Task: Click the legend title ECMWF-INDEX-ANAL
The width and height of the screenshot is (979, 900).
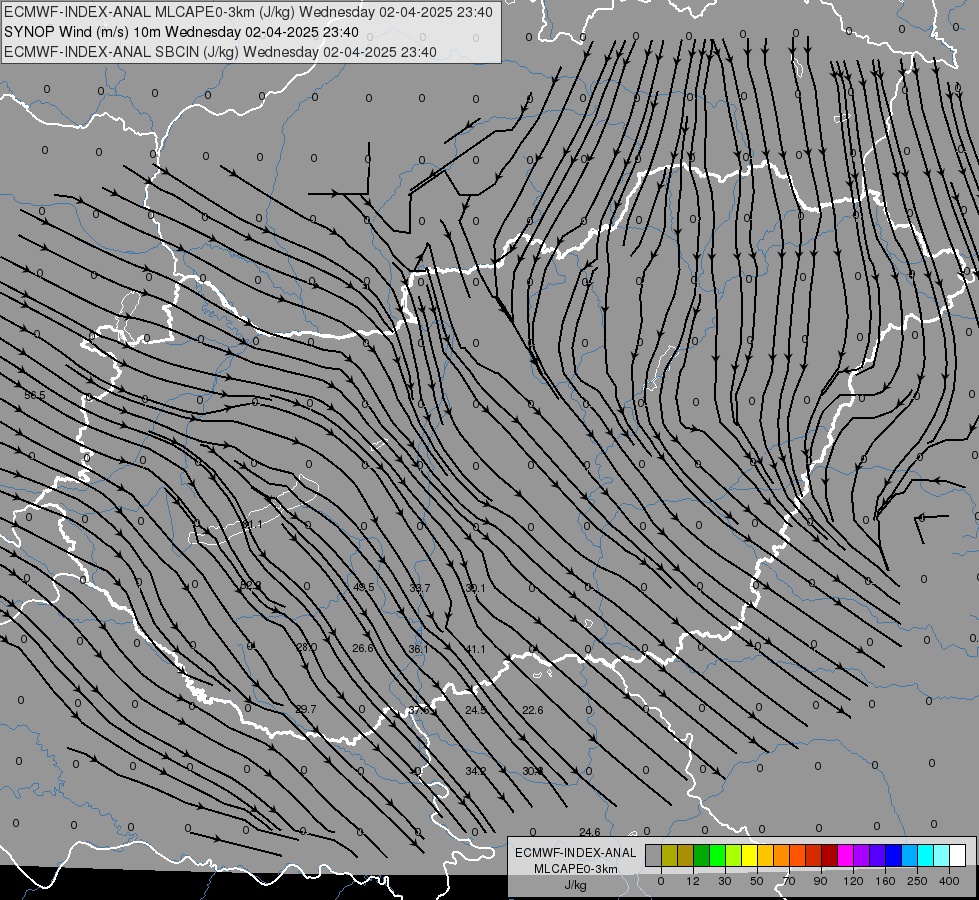Action: point(576,853)
